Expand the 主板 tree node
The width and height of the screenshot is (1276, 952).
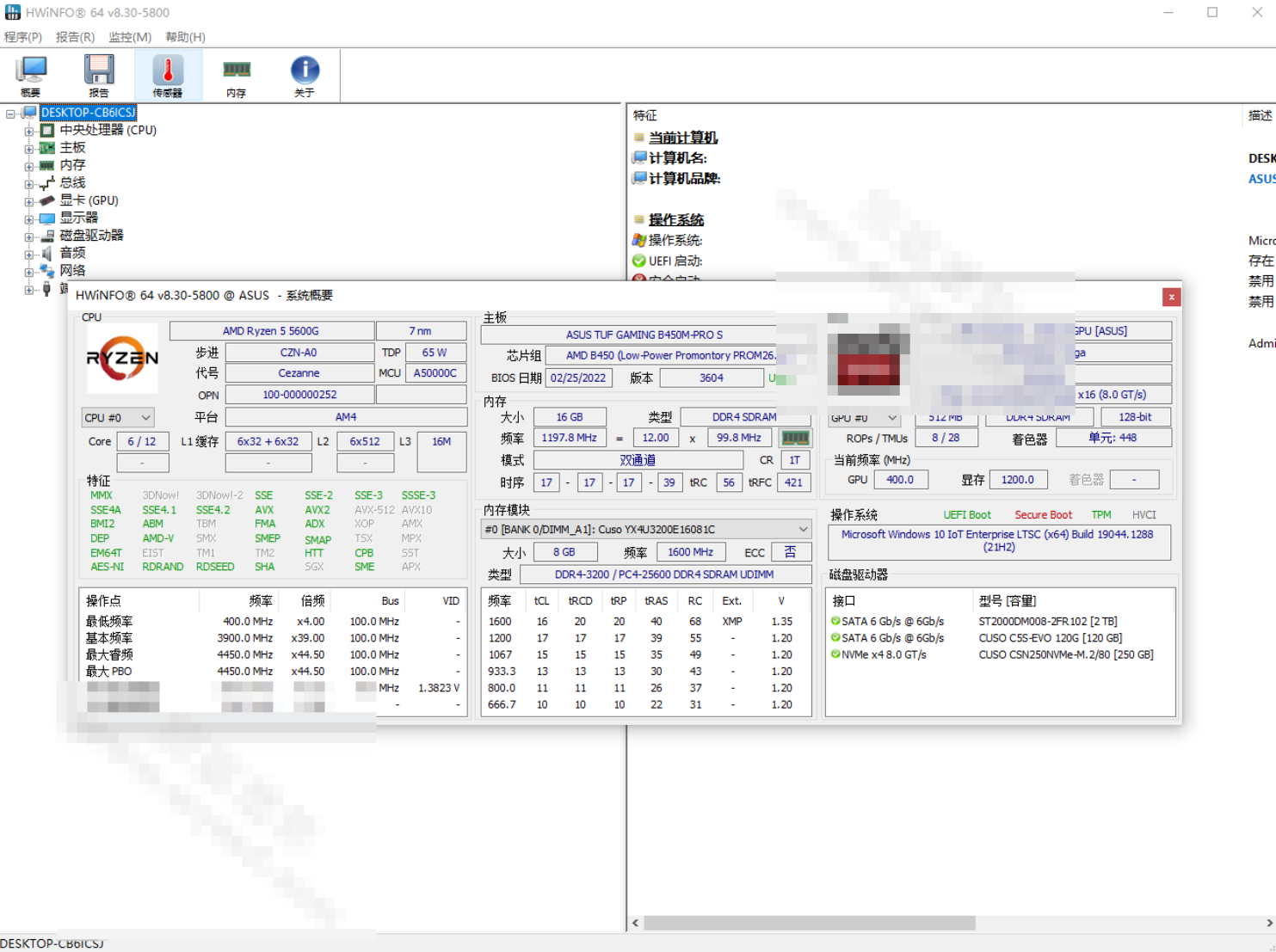point(29,148)
